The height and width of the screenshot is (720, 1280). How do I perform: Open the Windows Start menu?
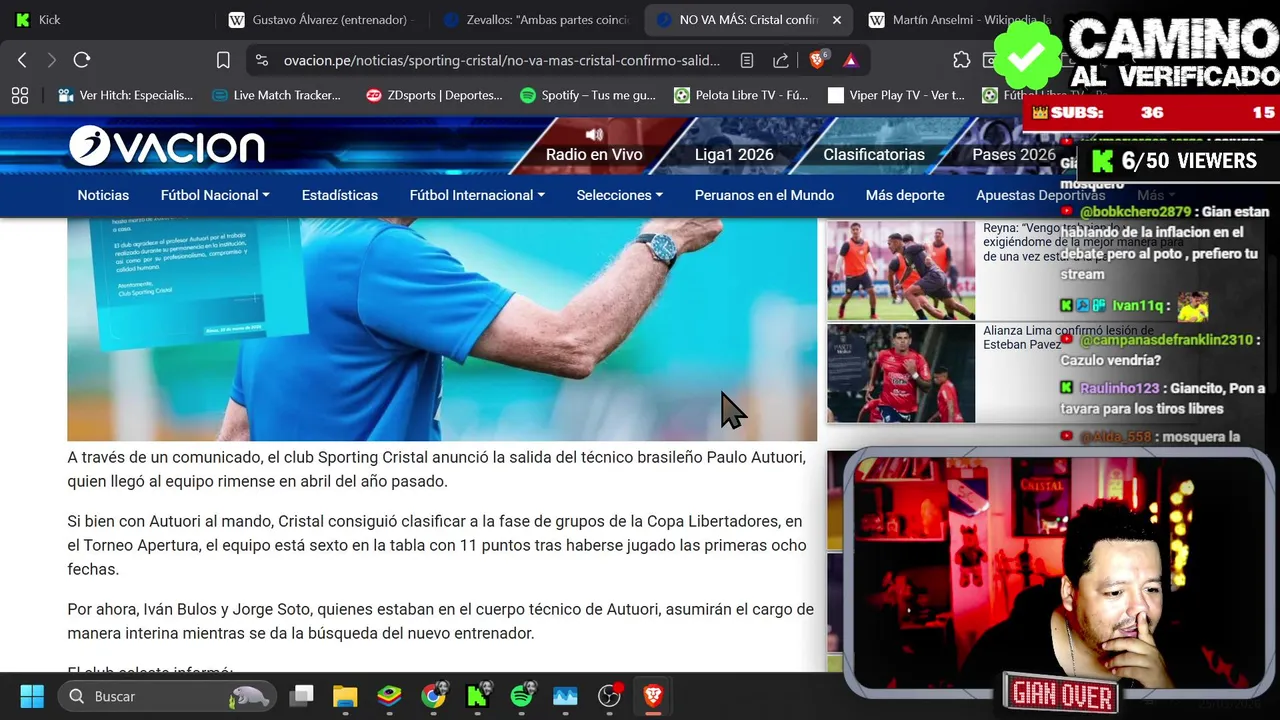pos(32,696)
